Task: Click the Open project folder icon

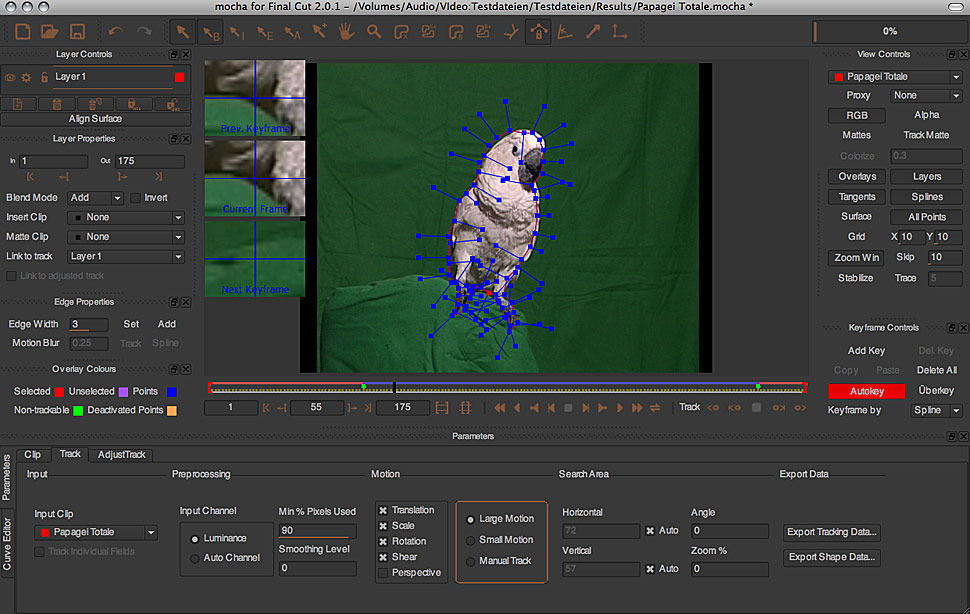Action: click(x=50, y=32)
